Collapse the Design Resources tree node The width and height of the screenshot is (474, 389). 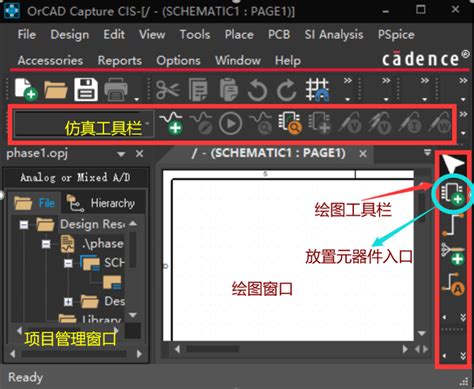[x=24, y=225]
